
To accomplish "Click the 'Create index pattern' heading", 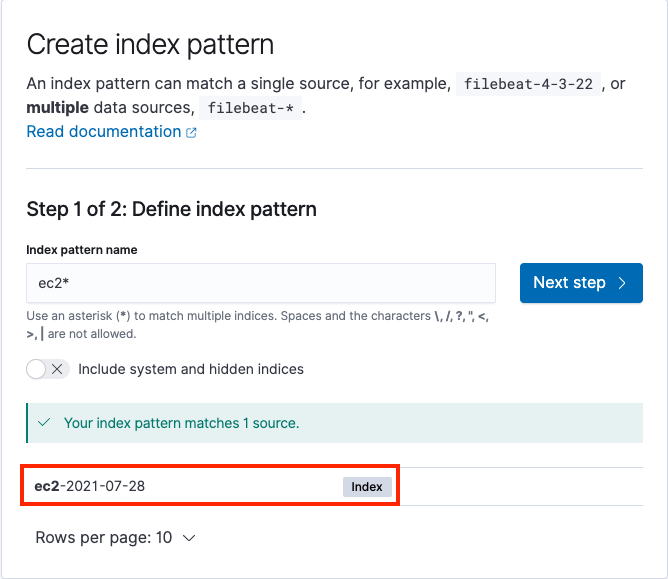I will coord(150,44).
